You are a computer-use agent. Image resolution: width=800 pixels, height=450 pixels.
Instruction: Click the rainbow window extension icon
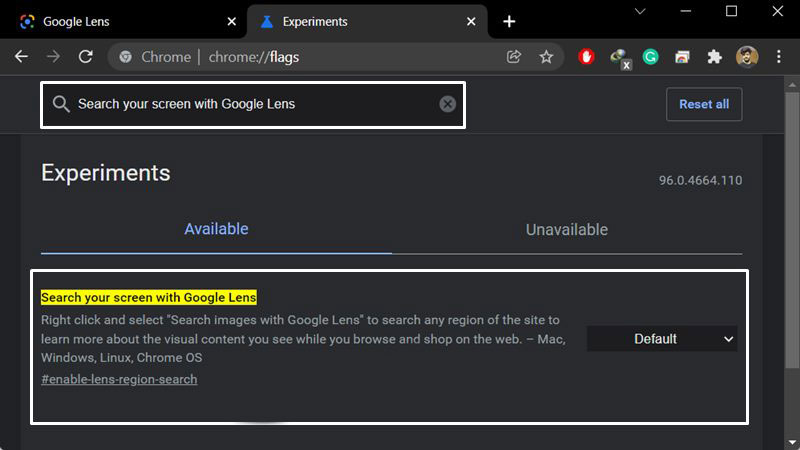tap(682, 57)
